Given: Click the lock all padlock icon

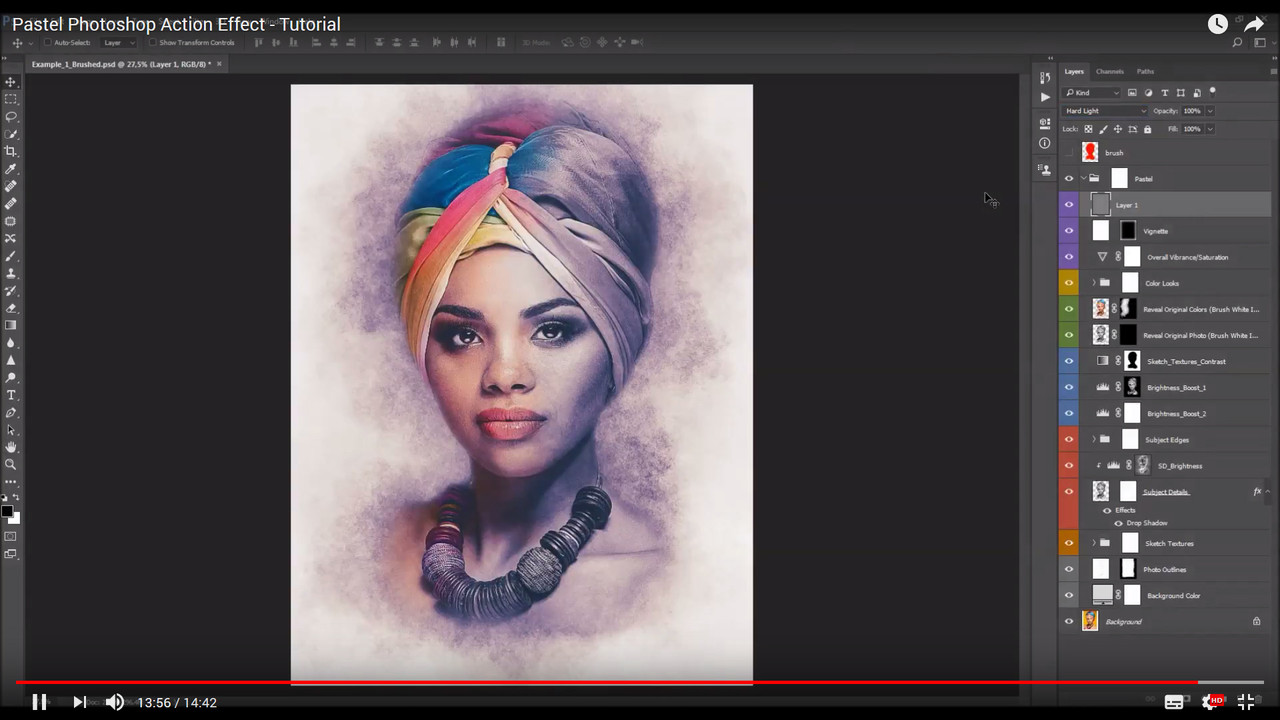Looking at the screenshot, I should tap(1147, 129).
